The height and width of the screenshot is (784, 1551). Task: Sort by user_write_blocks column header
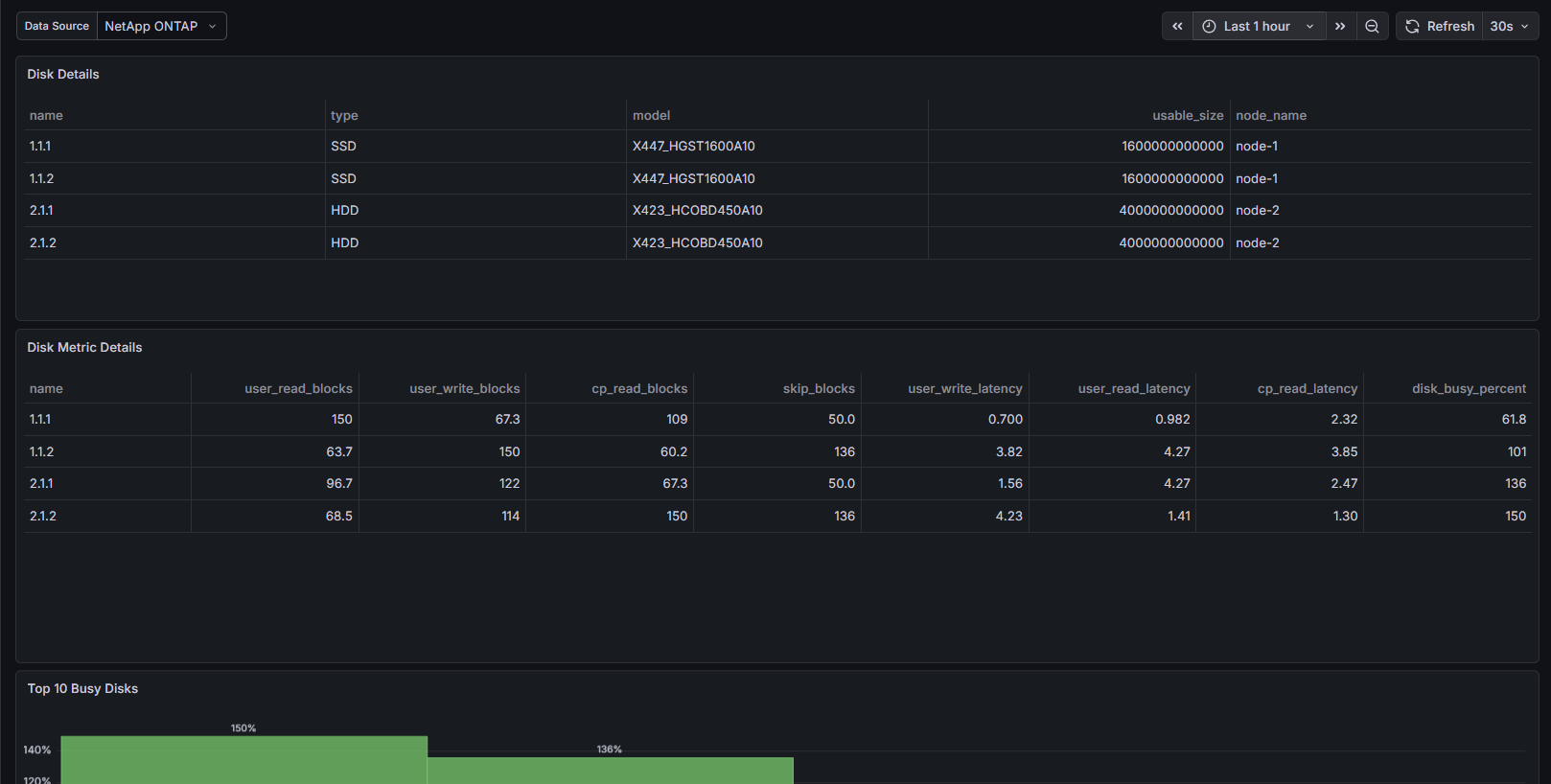pyautogui.click(x=465, y=388)
